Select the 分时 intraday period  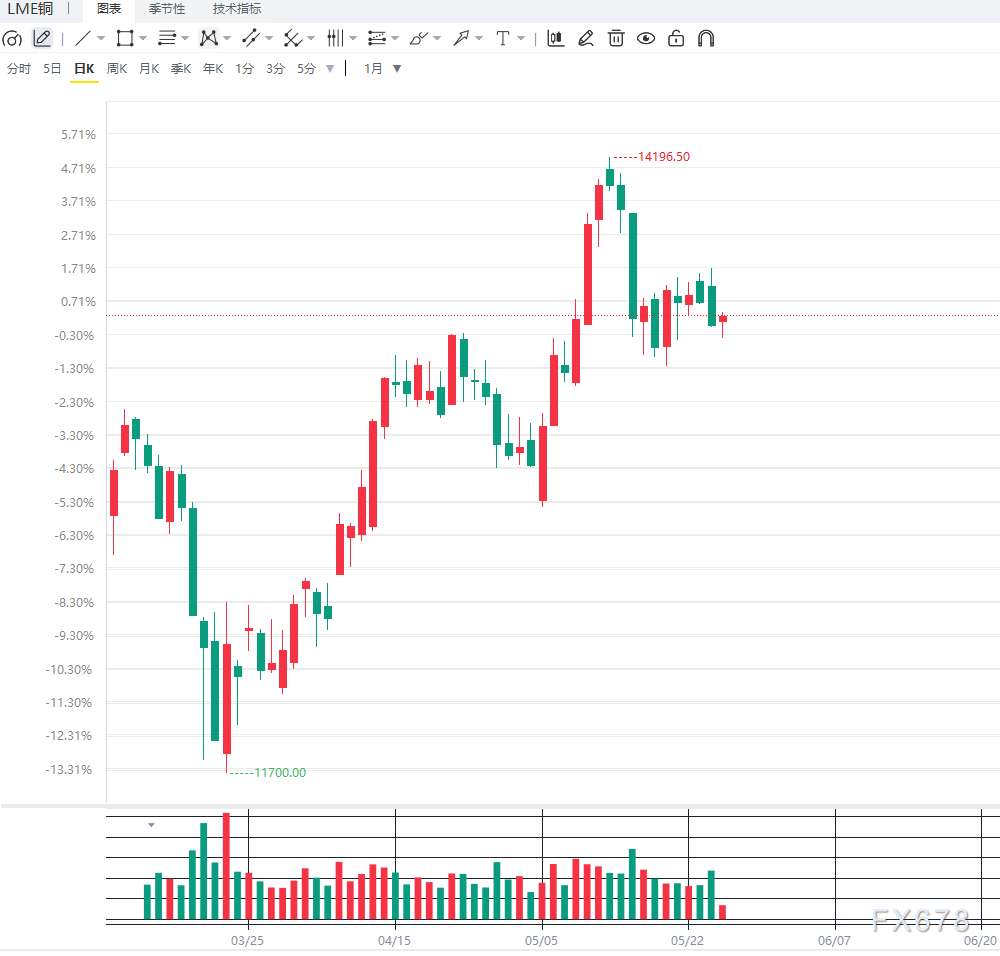[19, 68]
